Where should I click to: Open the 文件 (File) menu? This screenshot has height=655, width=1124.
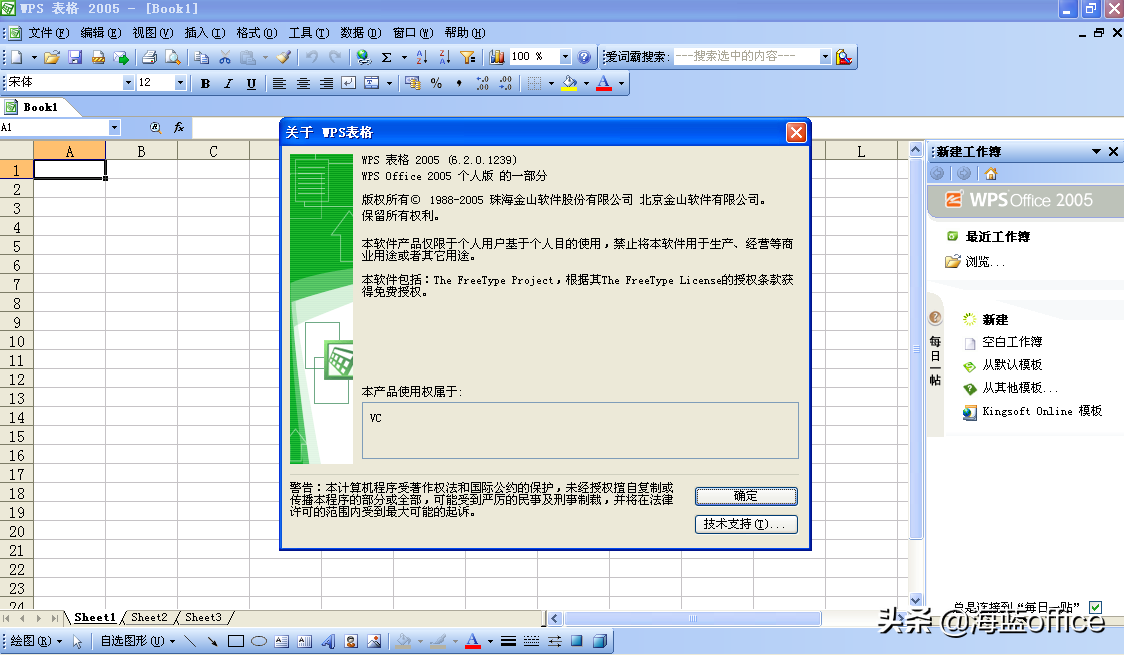[x=49, y=33]
